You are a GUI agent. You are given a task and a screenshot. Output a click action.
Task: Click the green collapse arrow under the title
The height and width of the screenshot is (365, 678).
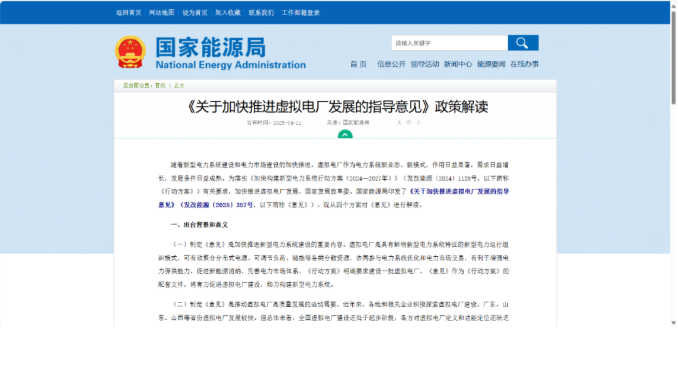click(345, 134)
